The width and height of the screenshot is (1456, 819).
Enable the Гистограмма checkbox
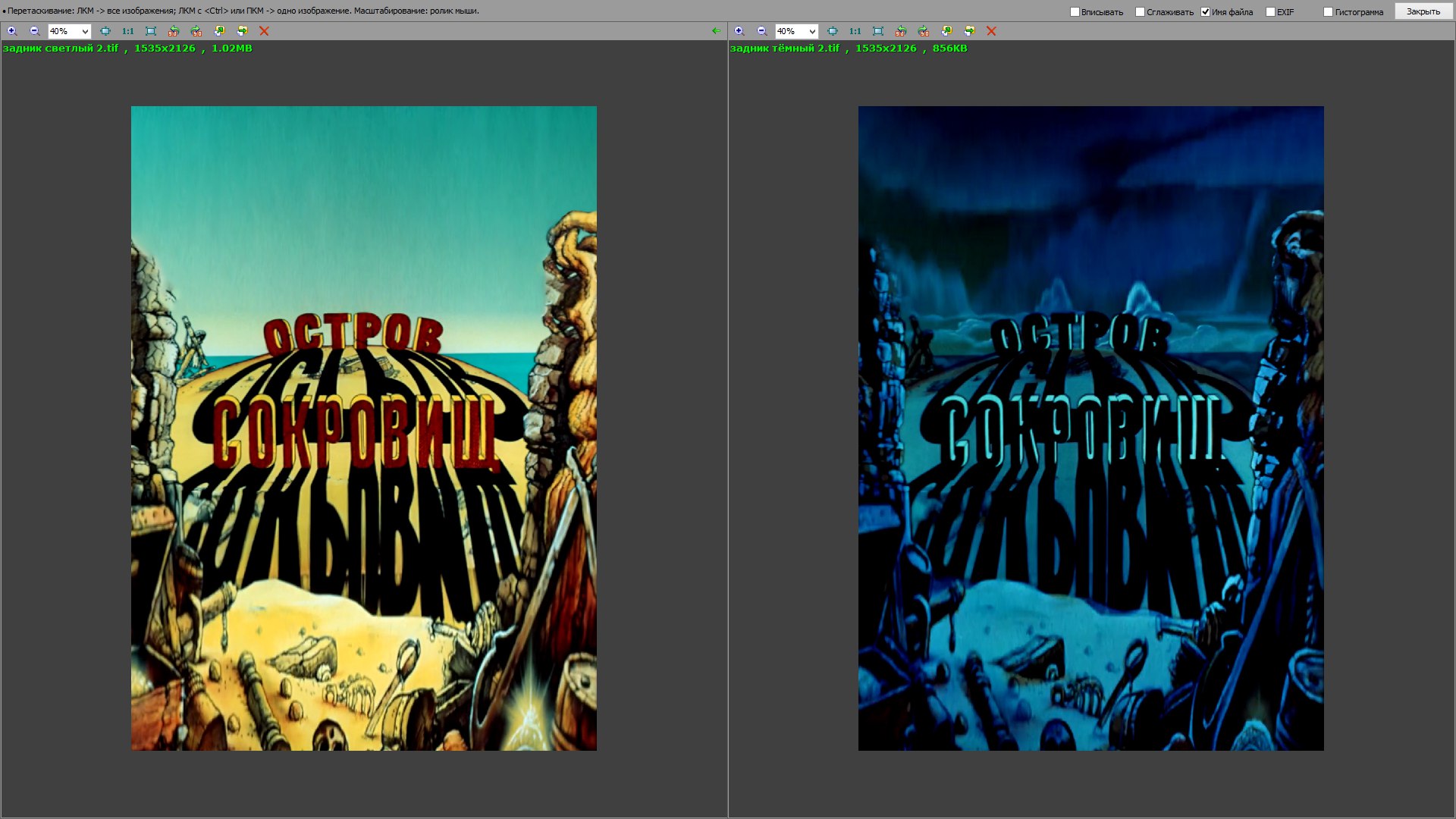coord(1328,12)
